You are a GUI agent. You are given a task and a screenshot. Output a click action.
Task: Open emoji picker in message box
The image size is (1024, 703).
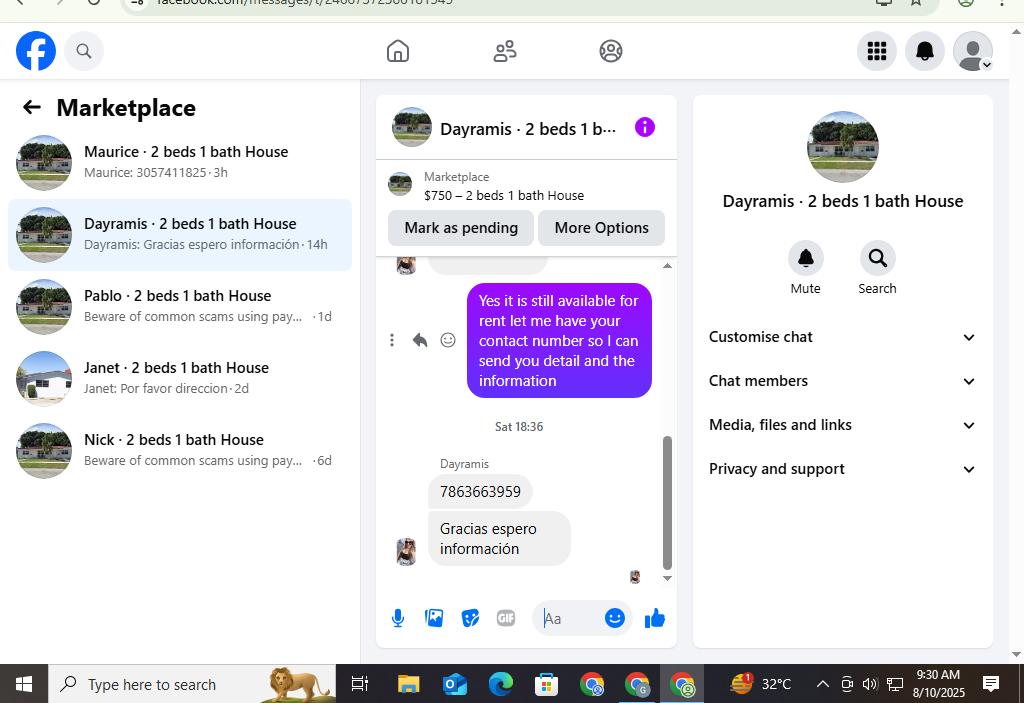615,618
